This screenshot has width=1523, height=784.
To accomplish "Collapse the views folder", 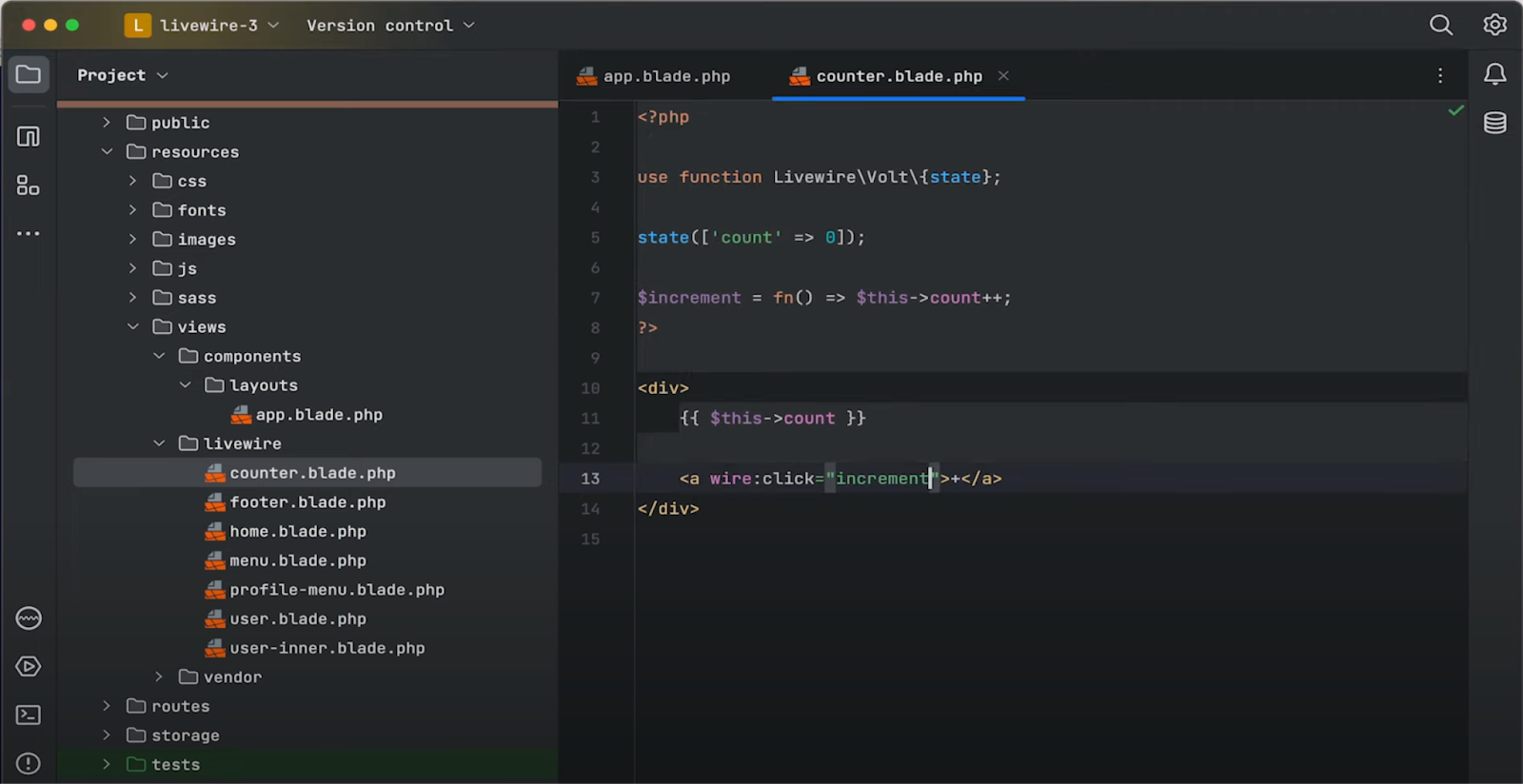I will [132, 326].
